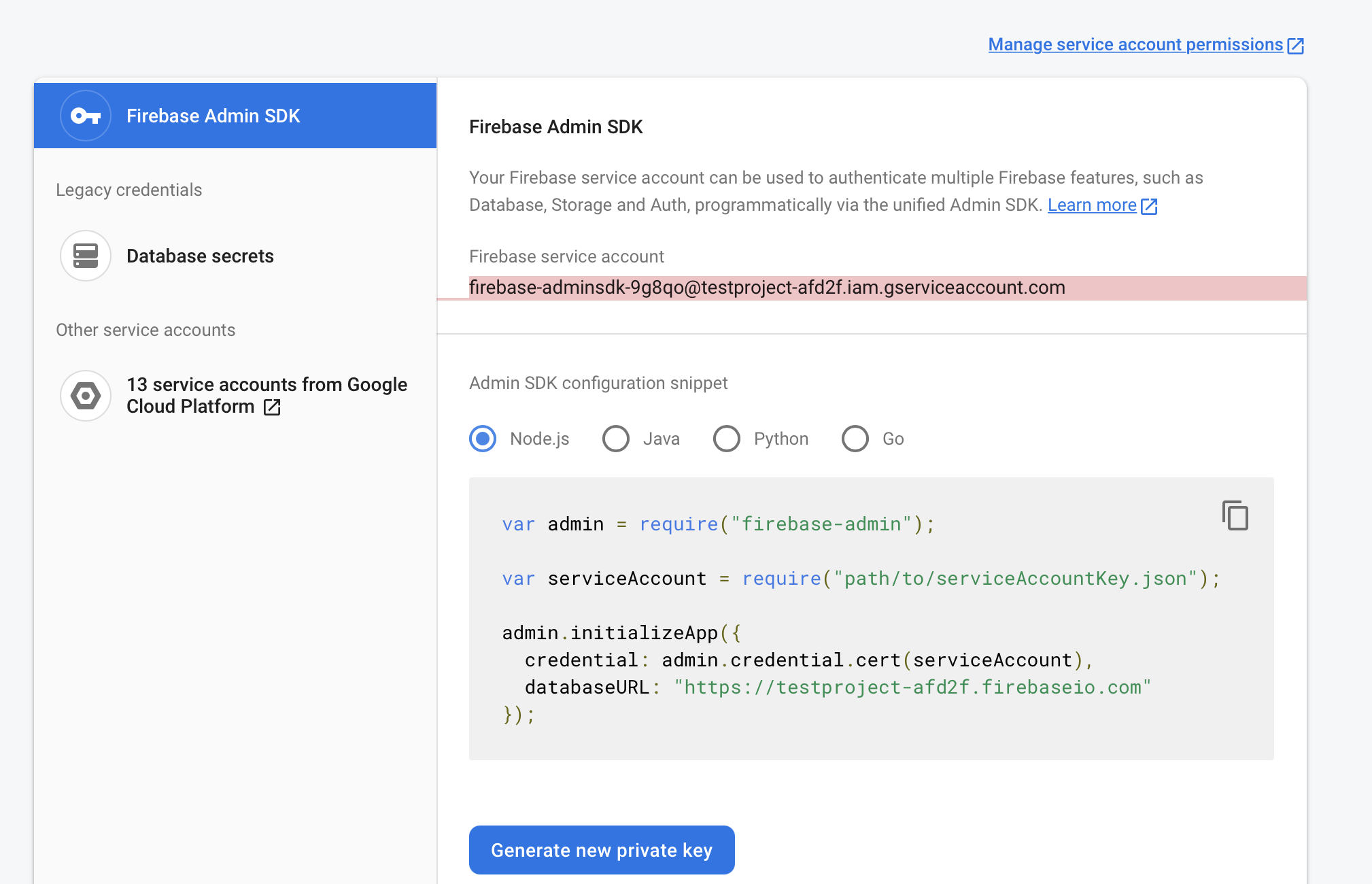Click external link icon after 13 service accounts
The image size is (1372, 884).
[x=272, y=407]
